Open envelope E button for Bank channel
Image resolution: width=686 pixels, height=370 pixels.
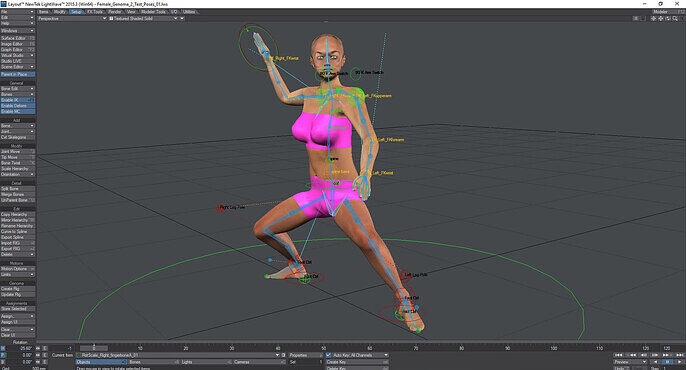(44, 362)
